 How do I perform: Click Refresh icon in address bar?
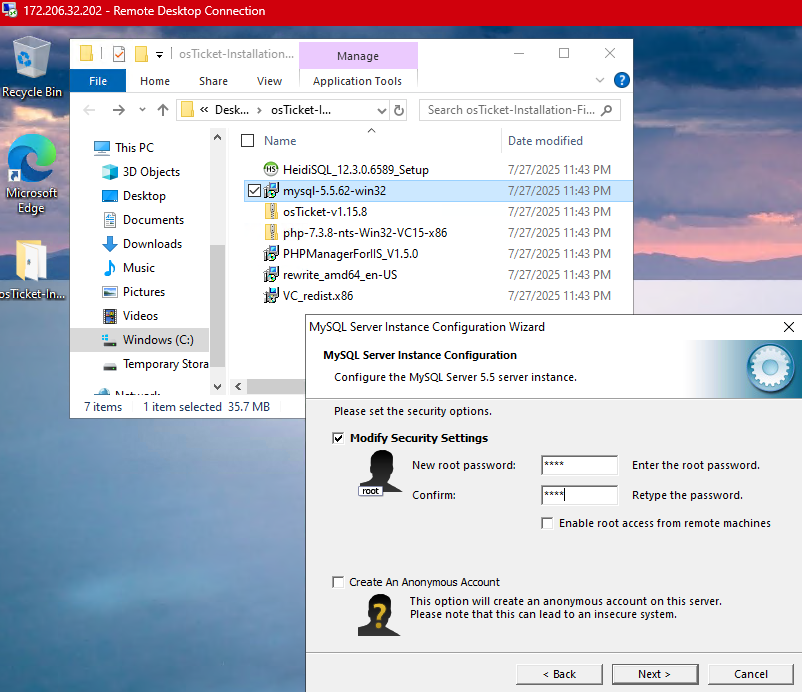(399, 110)
